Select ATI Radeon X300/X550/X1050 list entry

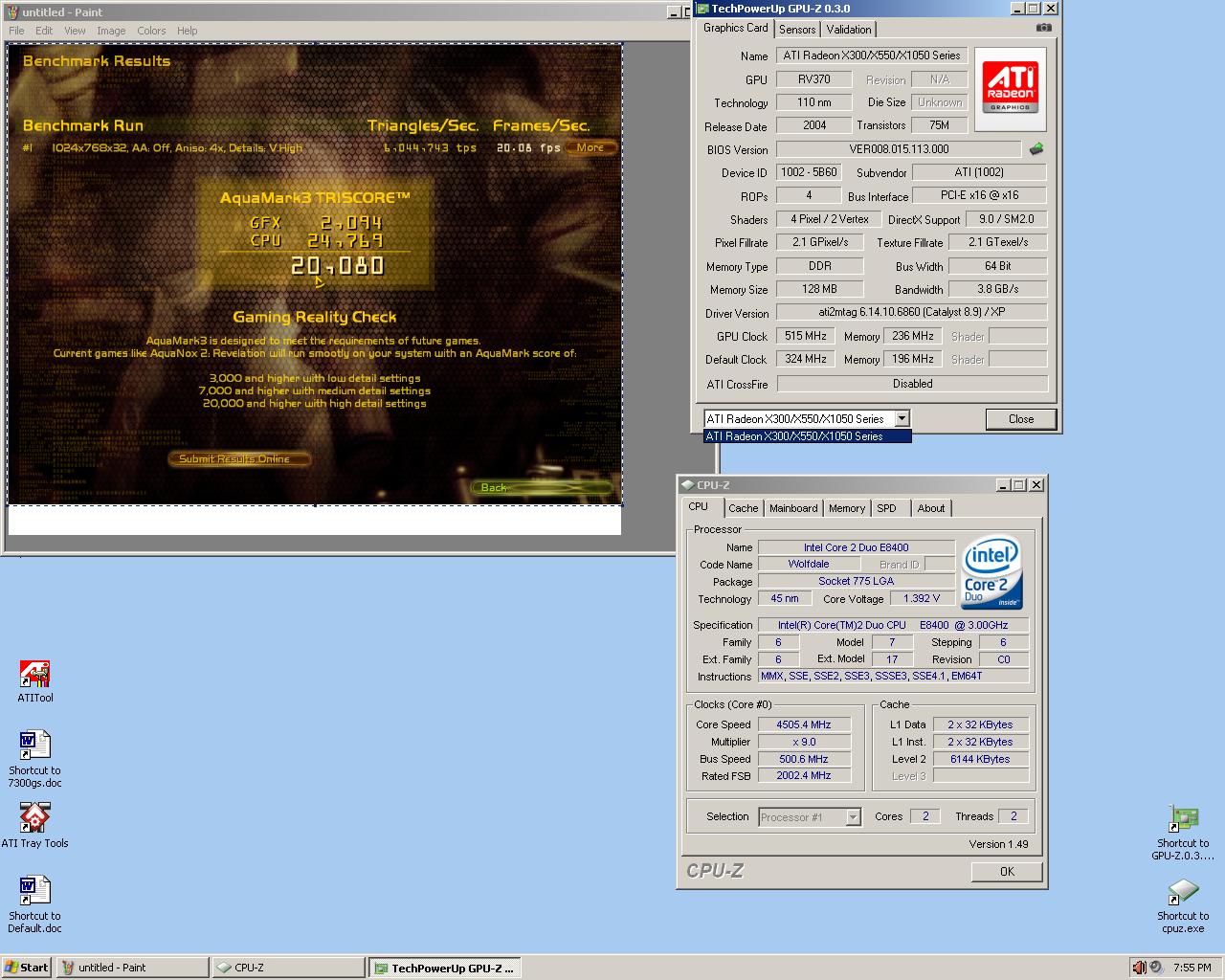tap(807, 436)
